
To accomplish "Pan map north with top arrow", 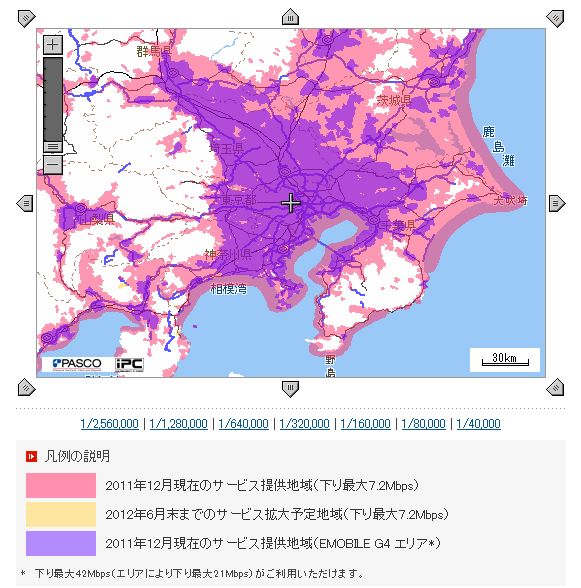I will 290,17.
